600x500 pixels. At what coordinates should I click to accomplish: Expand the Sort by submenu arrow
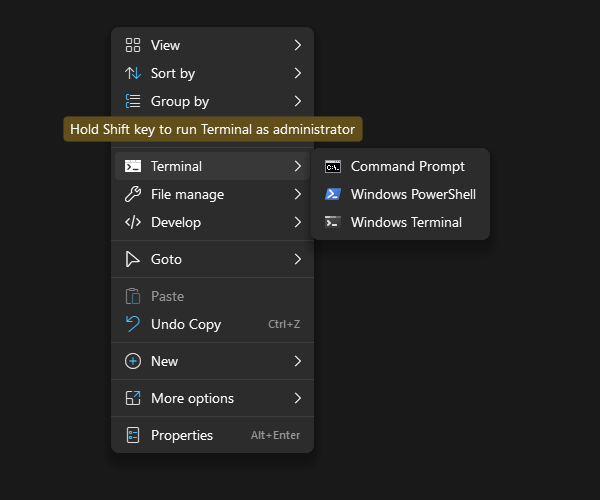tap(298, 73)
